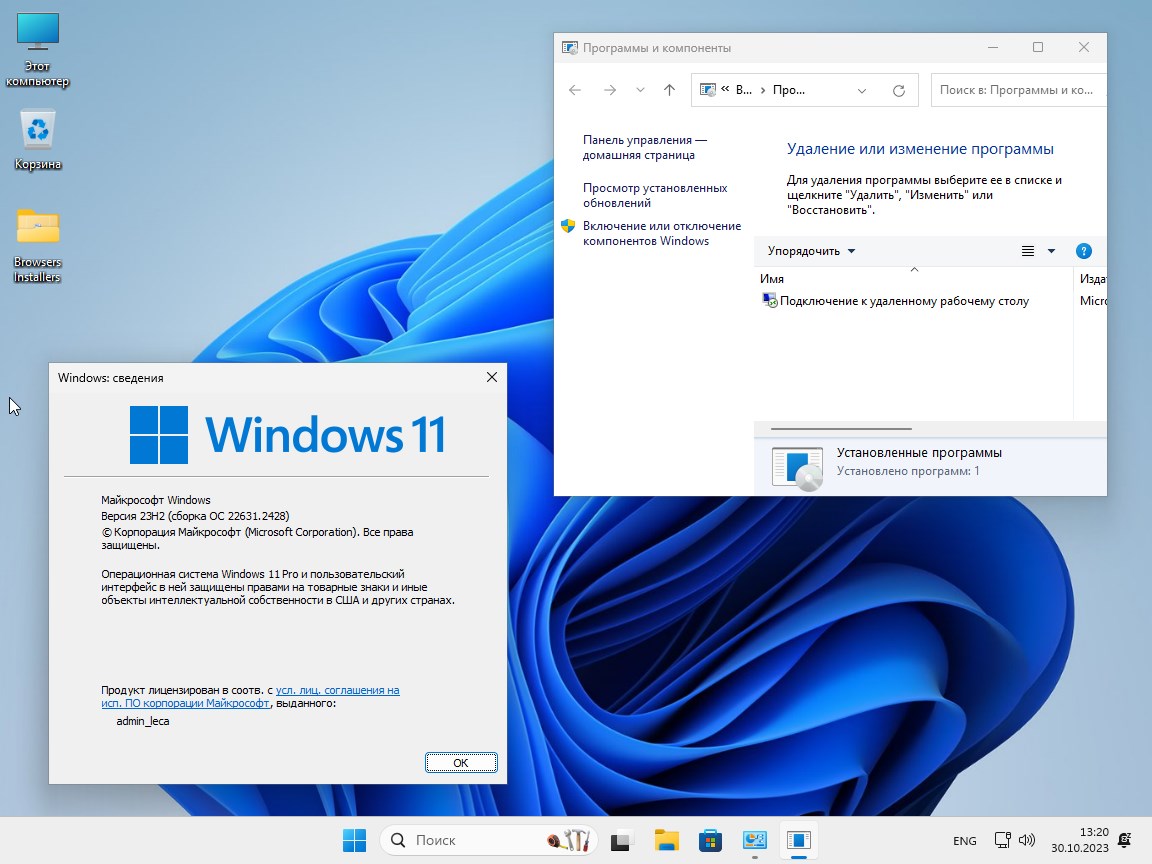The width and height of the screenshot is (1152, 864).
Task: Open the clock showing 13:20 30.10.2023
Action: tap(1079, 840)
